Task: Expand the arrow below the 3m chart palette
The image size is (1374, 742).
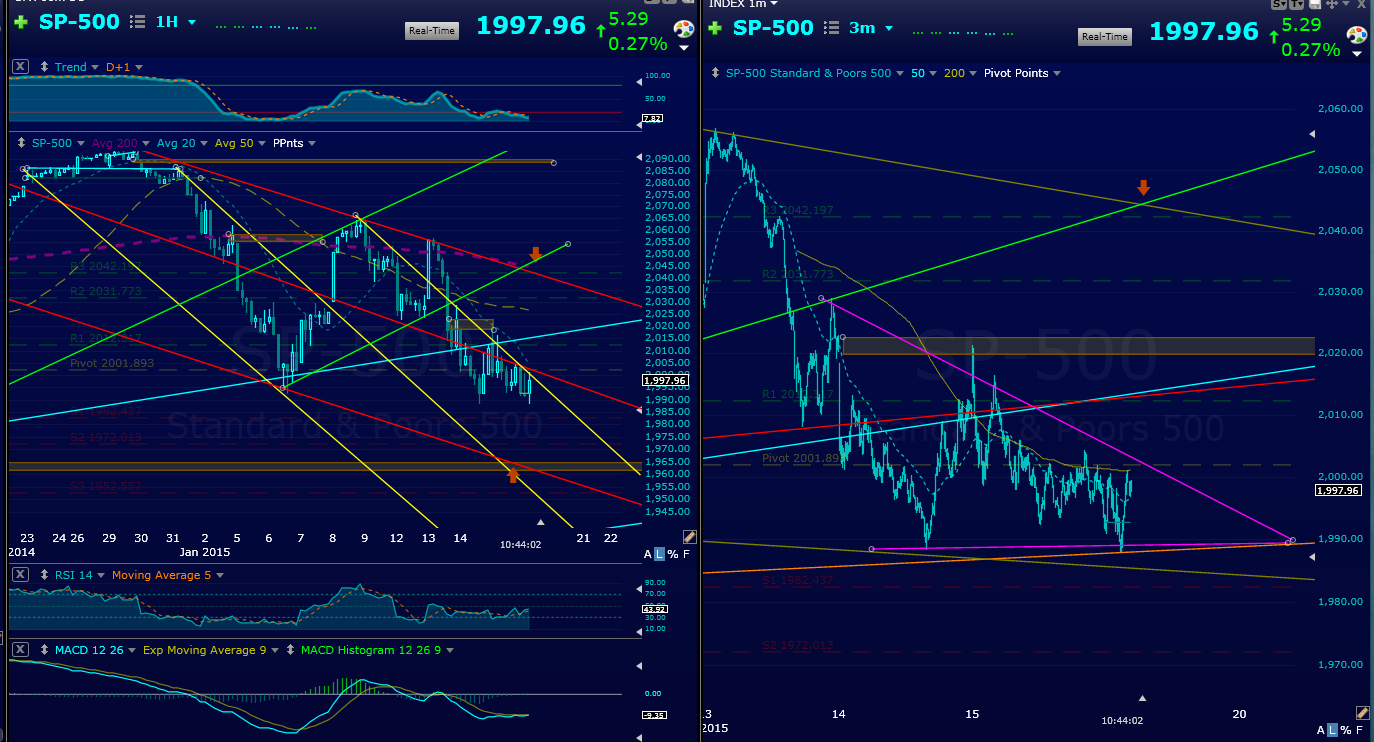Action: (1357, 54)
